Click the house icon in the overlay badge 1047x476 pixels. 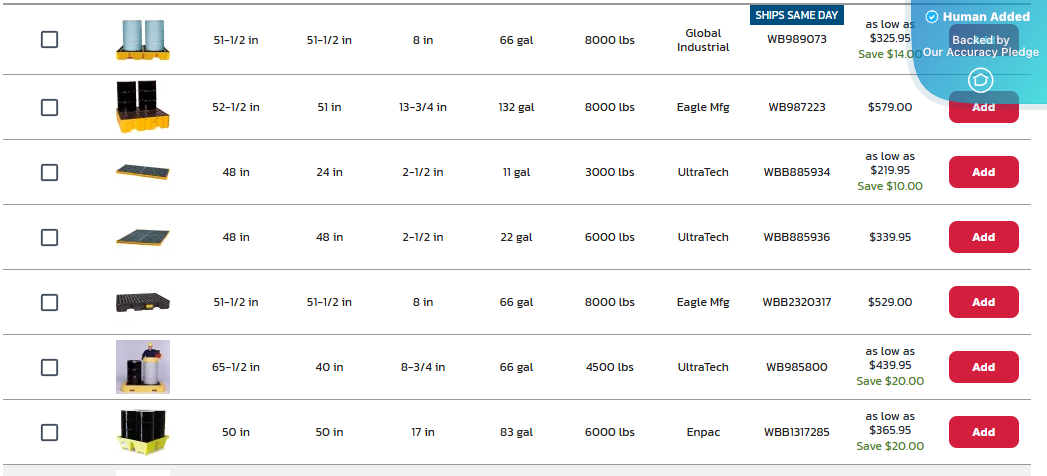[980, 80]
